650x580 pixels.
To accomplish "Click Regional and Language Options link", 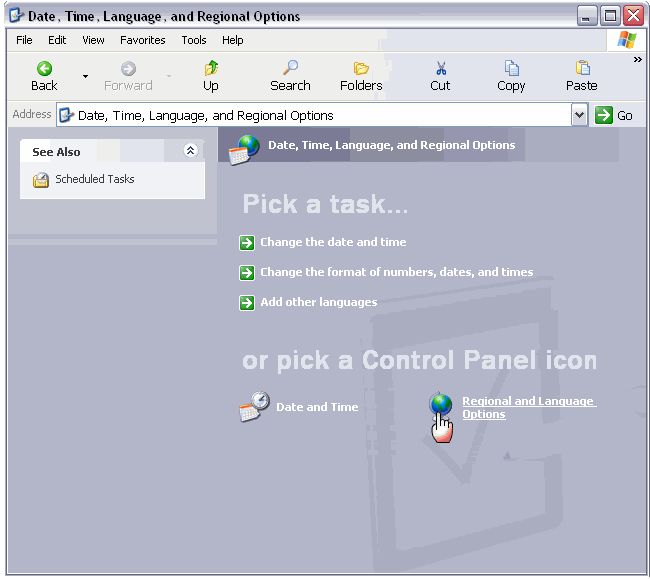I will [529, 407].
